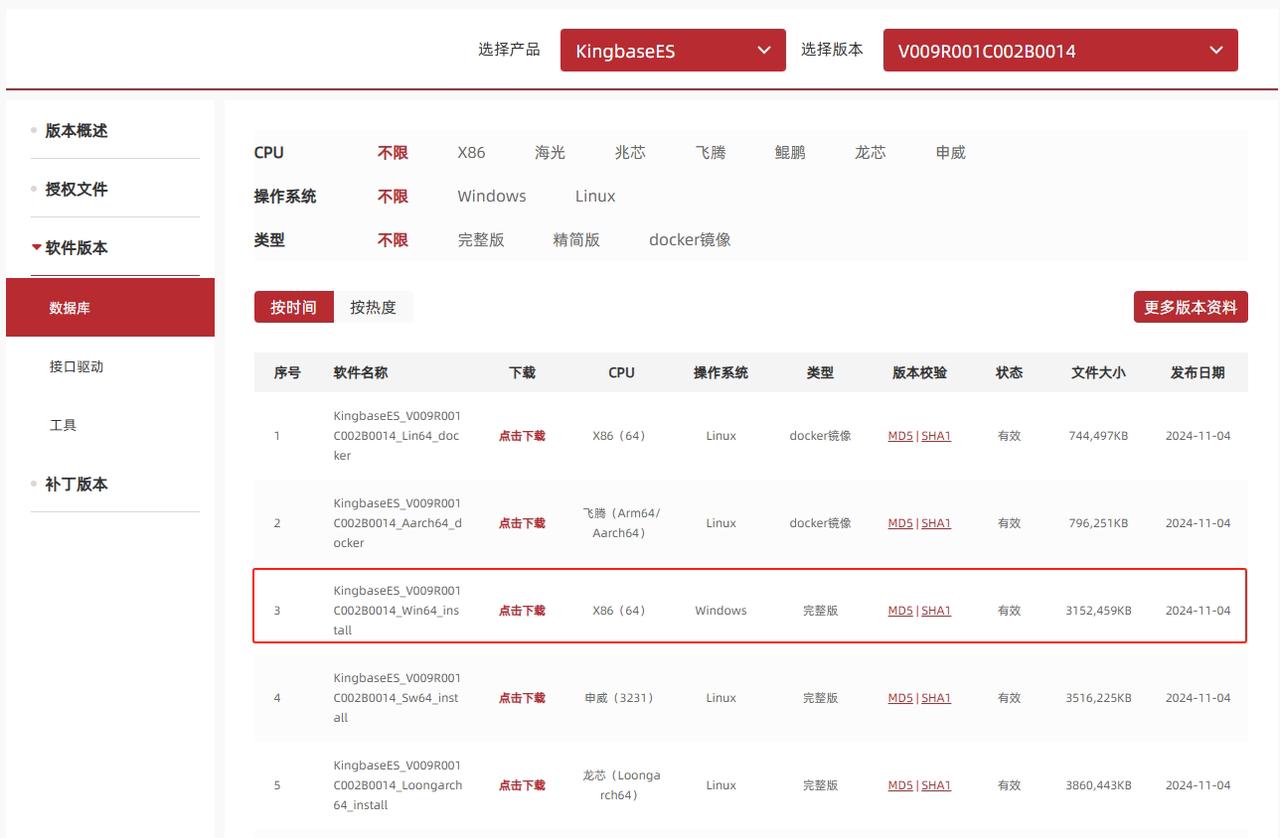Filter 类型 by 完整版
This screenshot has height=838, width=1280.
point(481,240)
